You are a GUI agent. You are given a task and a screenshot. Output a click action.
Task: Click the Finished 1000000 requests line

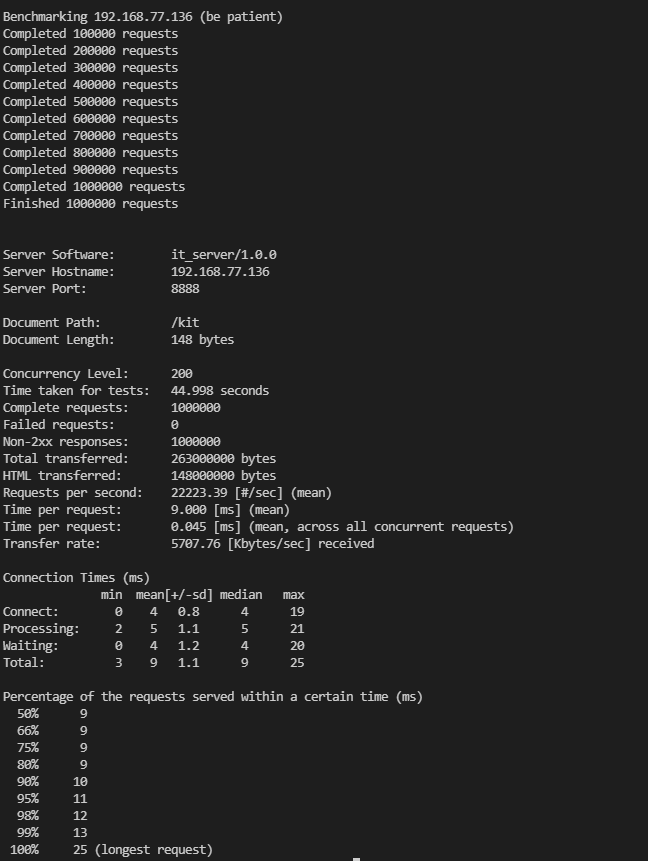(91, 204)
